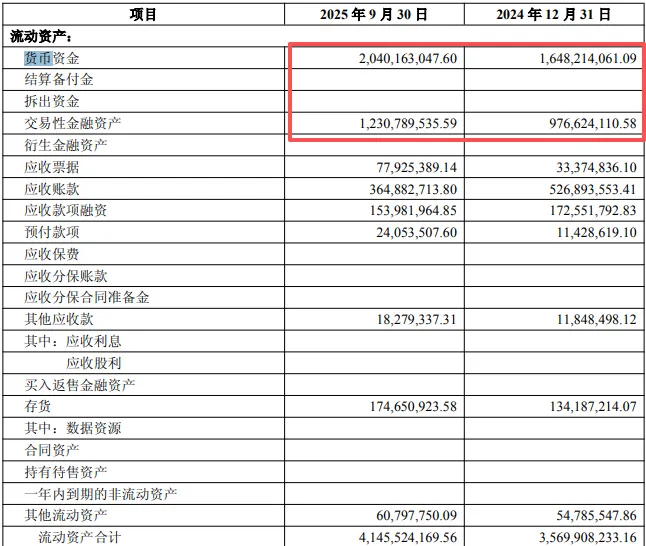
Task: Select value 1,648,214,061.09
Action: pyautogui.click(x=588, y=59)
